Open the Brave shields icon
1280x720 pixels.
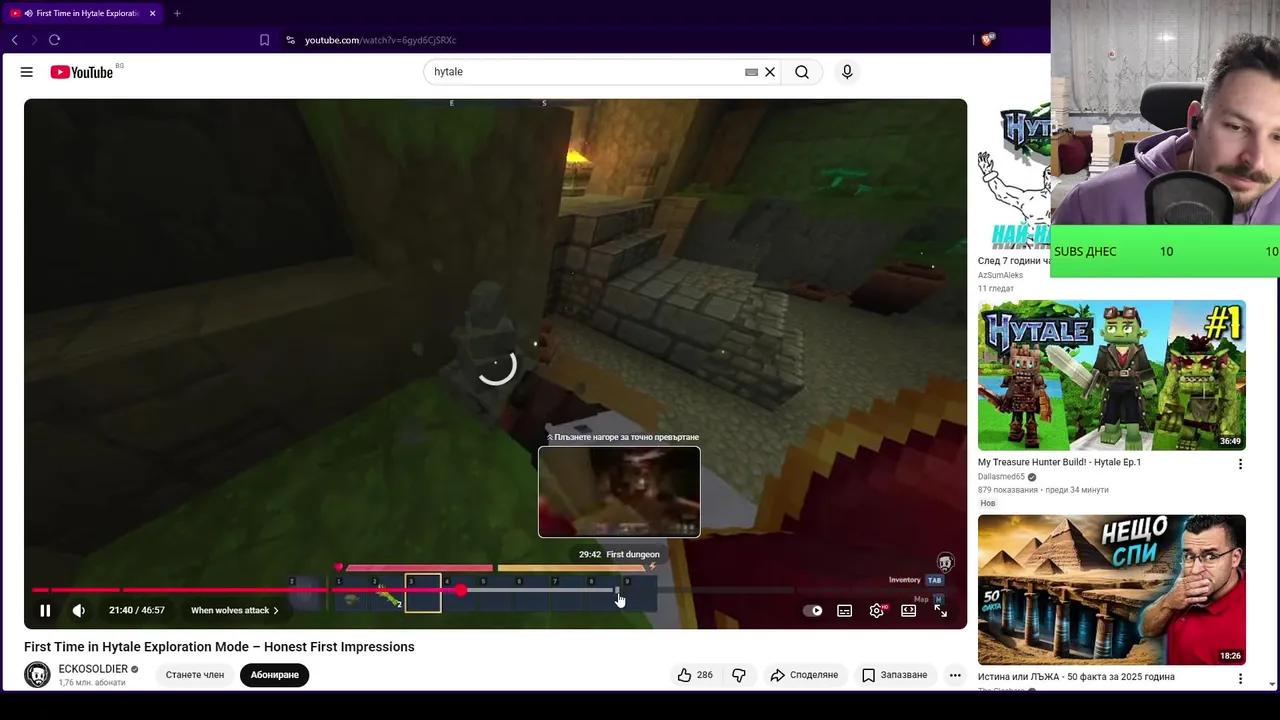988,40
